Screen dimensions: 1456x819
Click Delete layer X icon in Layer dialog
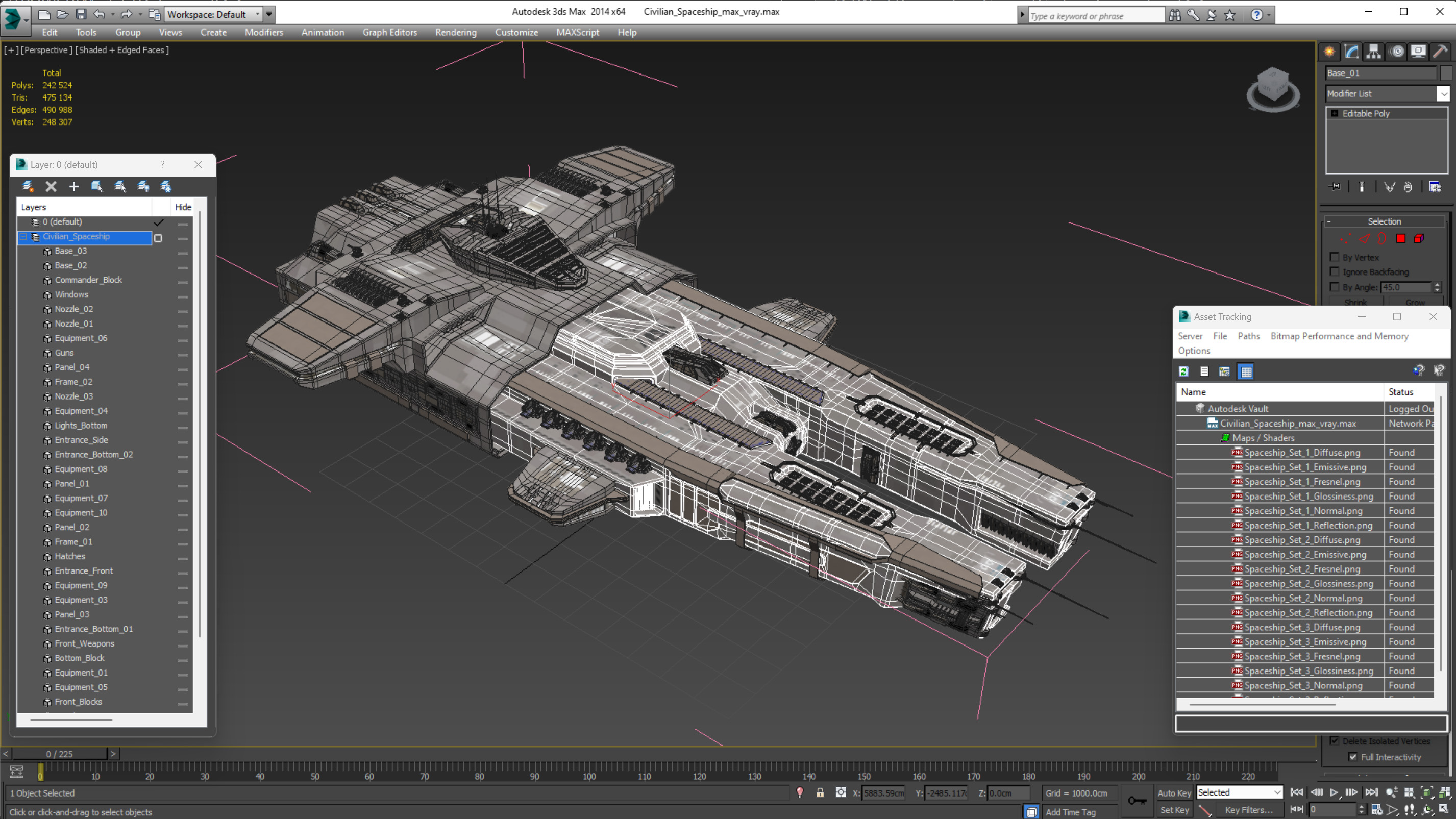pyautogui.click(x=51, y=187)
